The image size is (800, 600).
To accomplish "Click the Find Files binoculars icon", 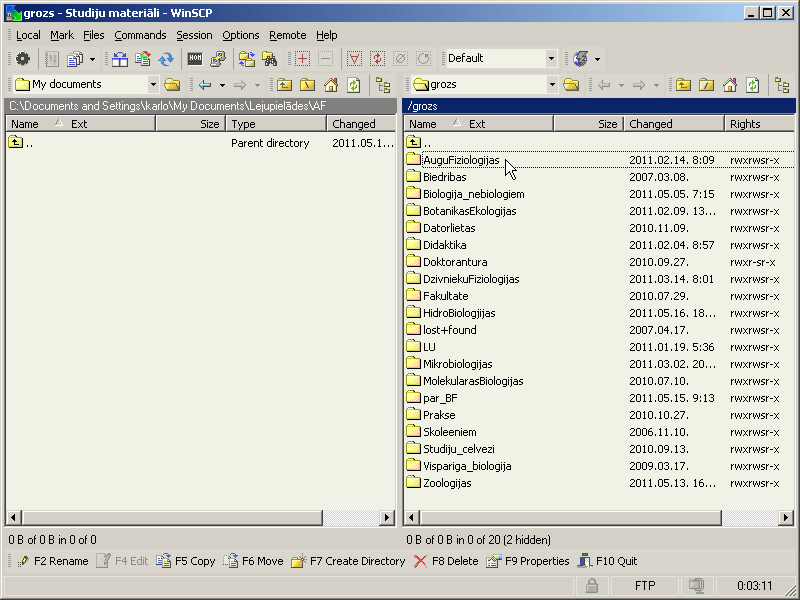I will (x=270, y=59).
